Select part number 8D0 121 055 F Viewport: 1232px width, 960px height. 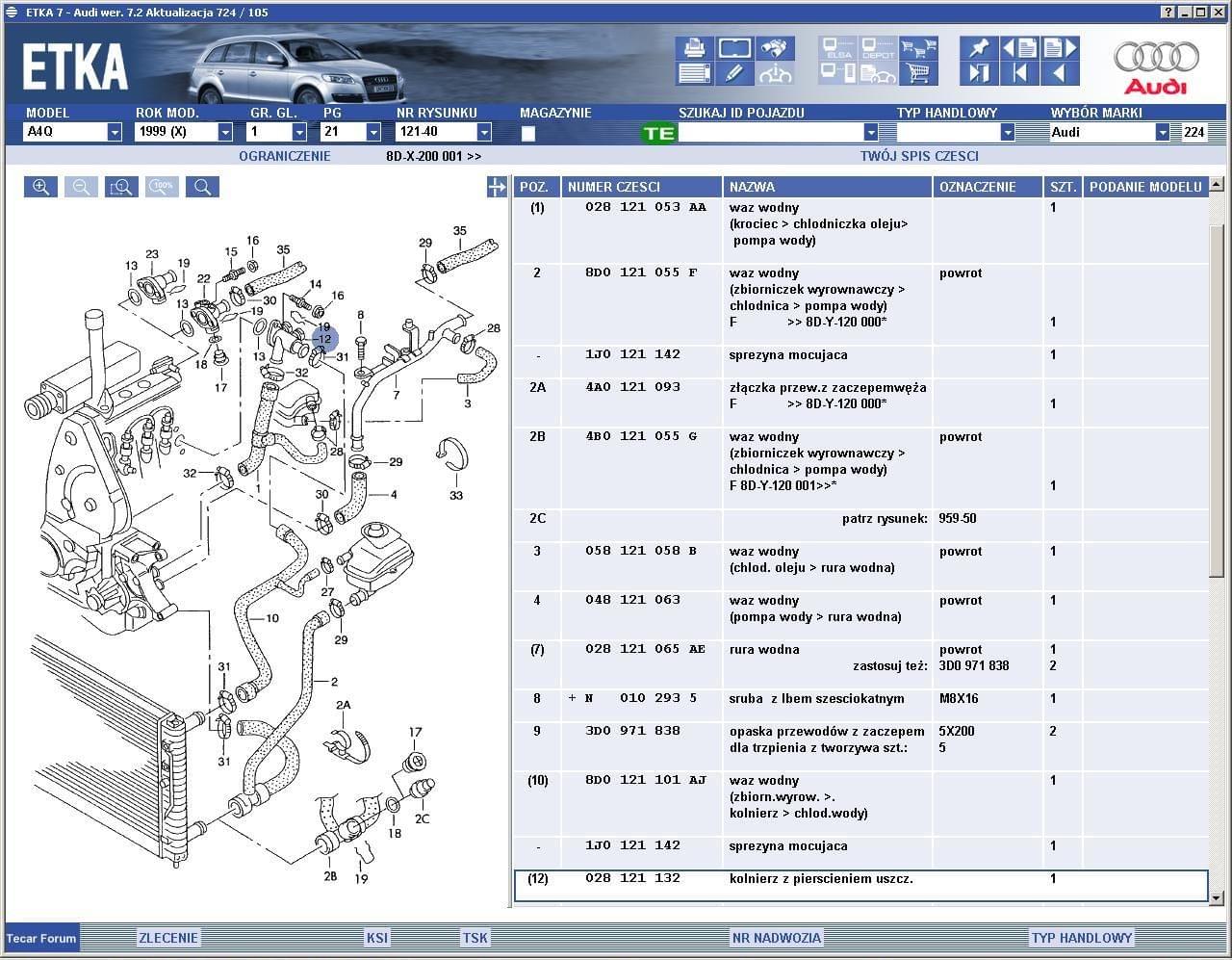[x=641, y=272]
